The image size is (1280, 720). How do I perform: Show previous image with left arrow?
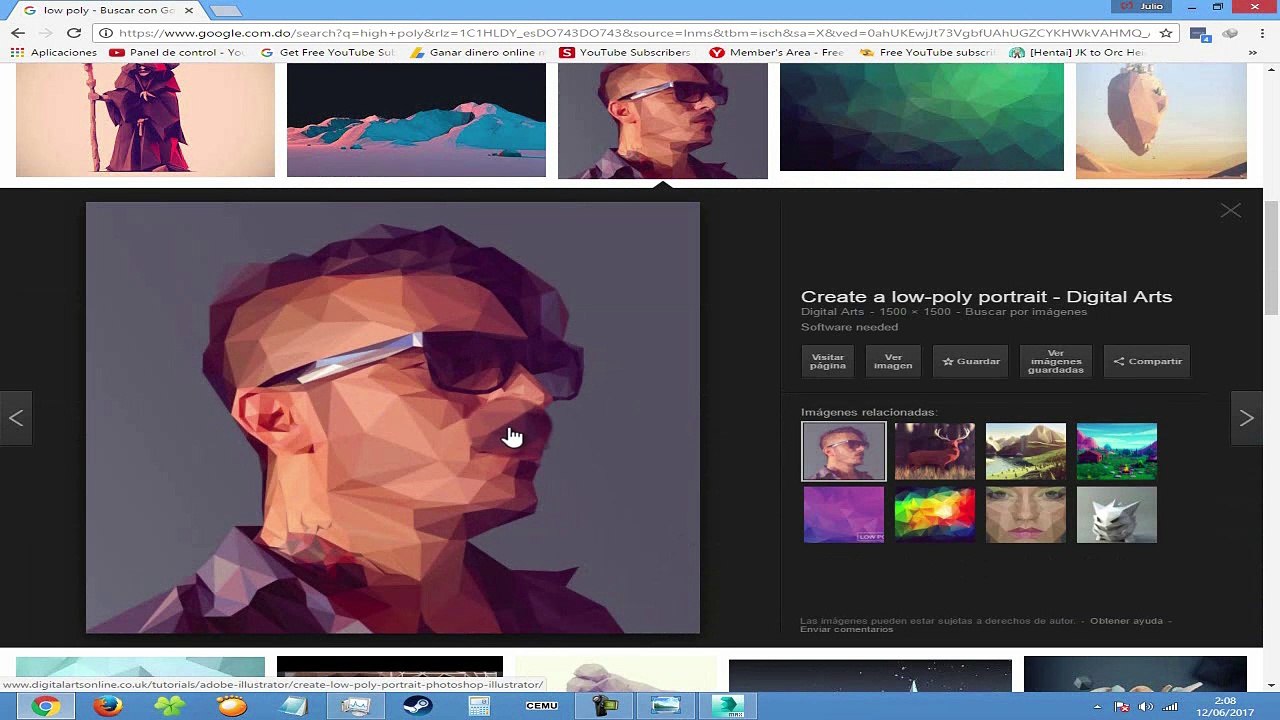(16, 419)
